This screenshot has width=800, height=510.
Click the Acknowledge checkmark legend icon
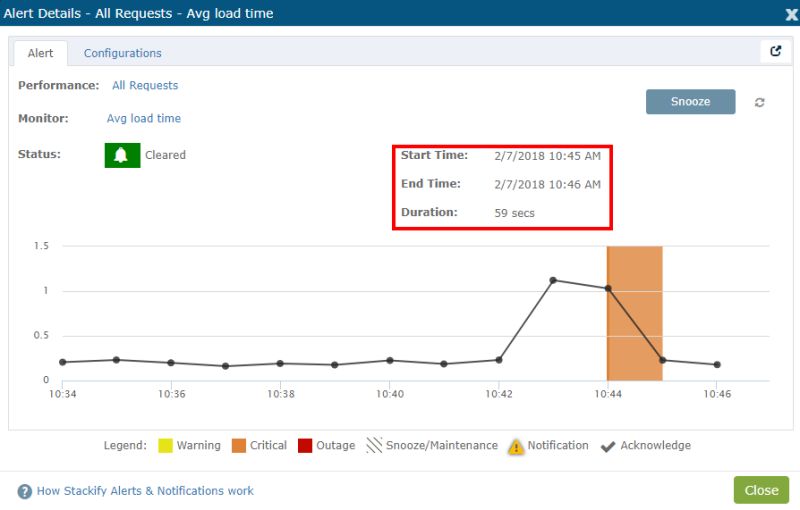coord(608,446)
